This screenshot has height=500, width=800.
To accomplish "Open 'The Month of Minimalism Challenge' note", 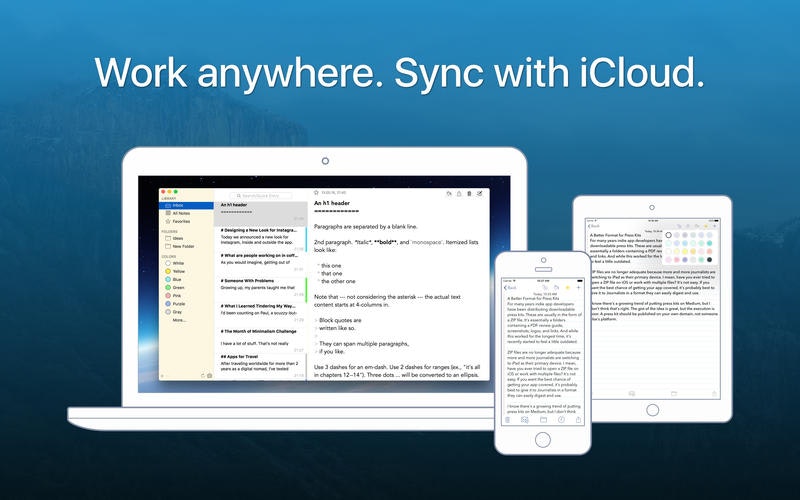I will pos(260,340).
